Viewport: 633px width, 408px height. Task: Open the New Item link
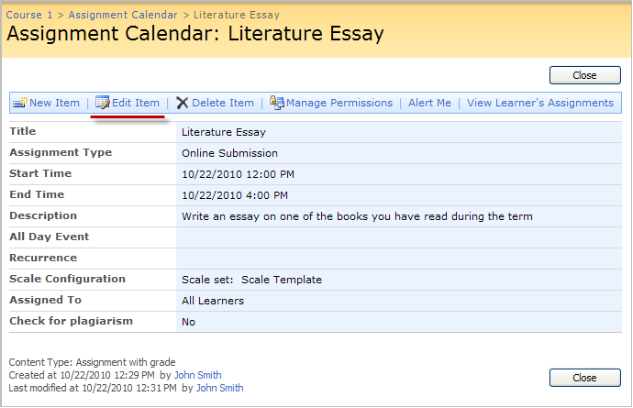click(x=54, y=103)
